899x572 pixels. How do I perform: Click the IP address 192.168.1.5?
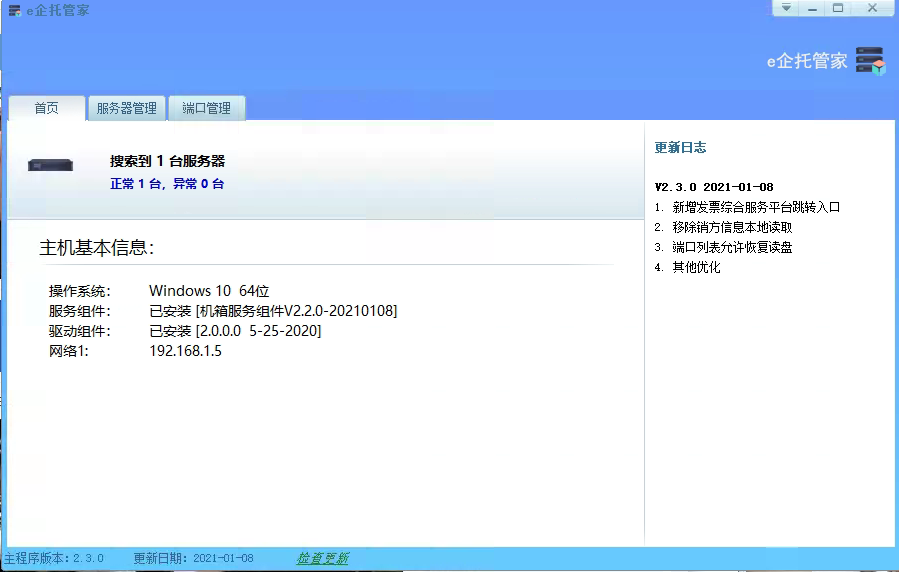click(x=185, y=351)
